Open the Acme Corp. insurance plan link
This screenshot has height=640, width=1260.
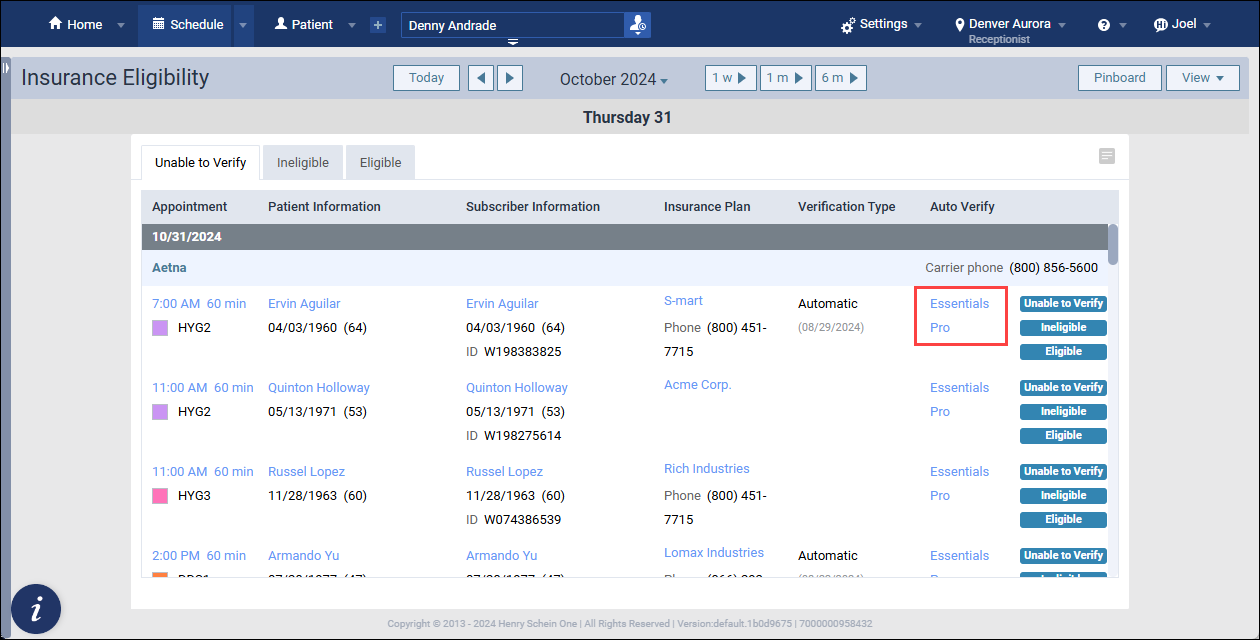(697, 385)
